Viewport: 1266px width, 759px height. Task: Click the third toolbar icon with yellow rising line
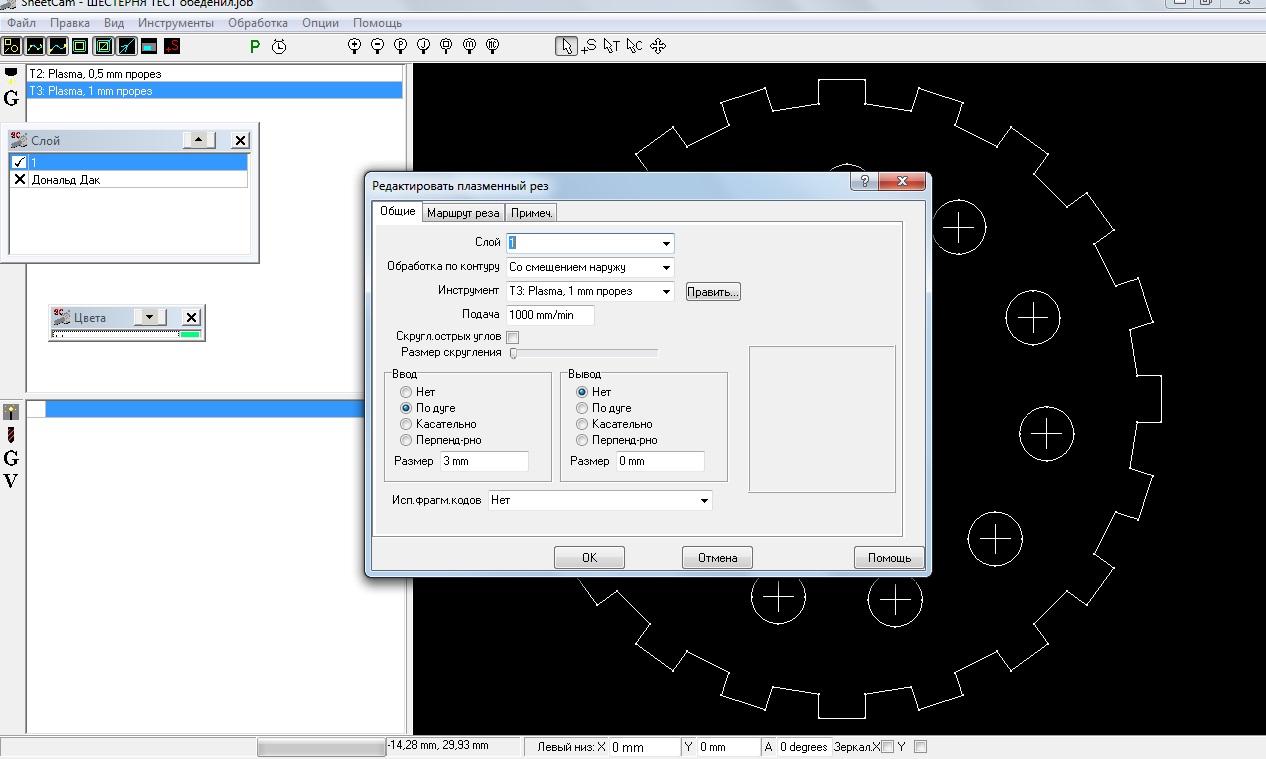click(x=58, y=46)
